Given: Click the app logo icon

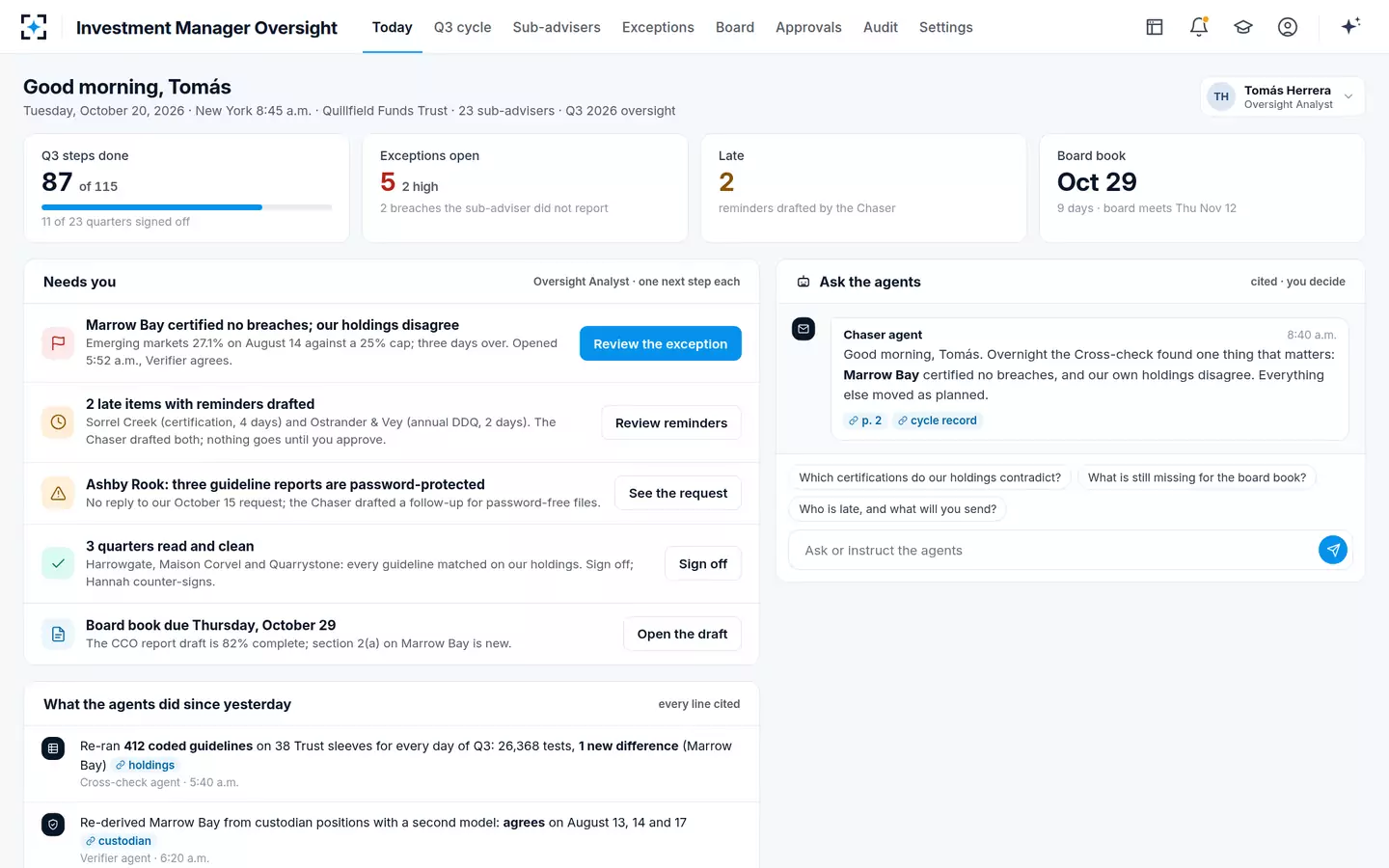Looking at the screenshot, I should [34, 27].
